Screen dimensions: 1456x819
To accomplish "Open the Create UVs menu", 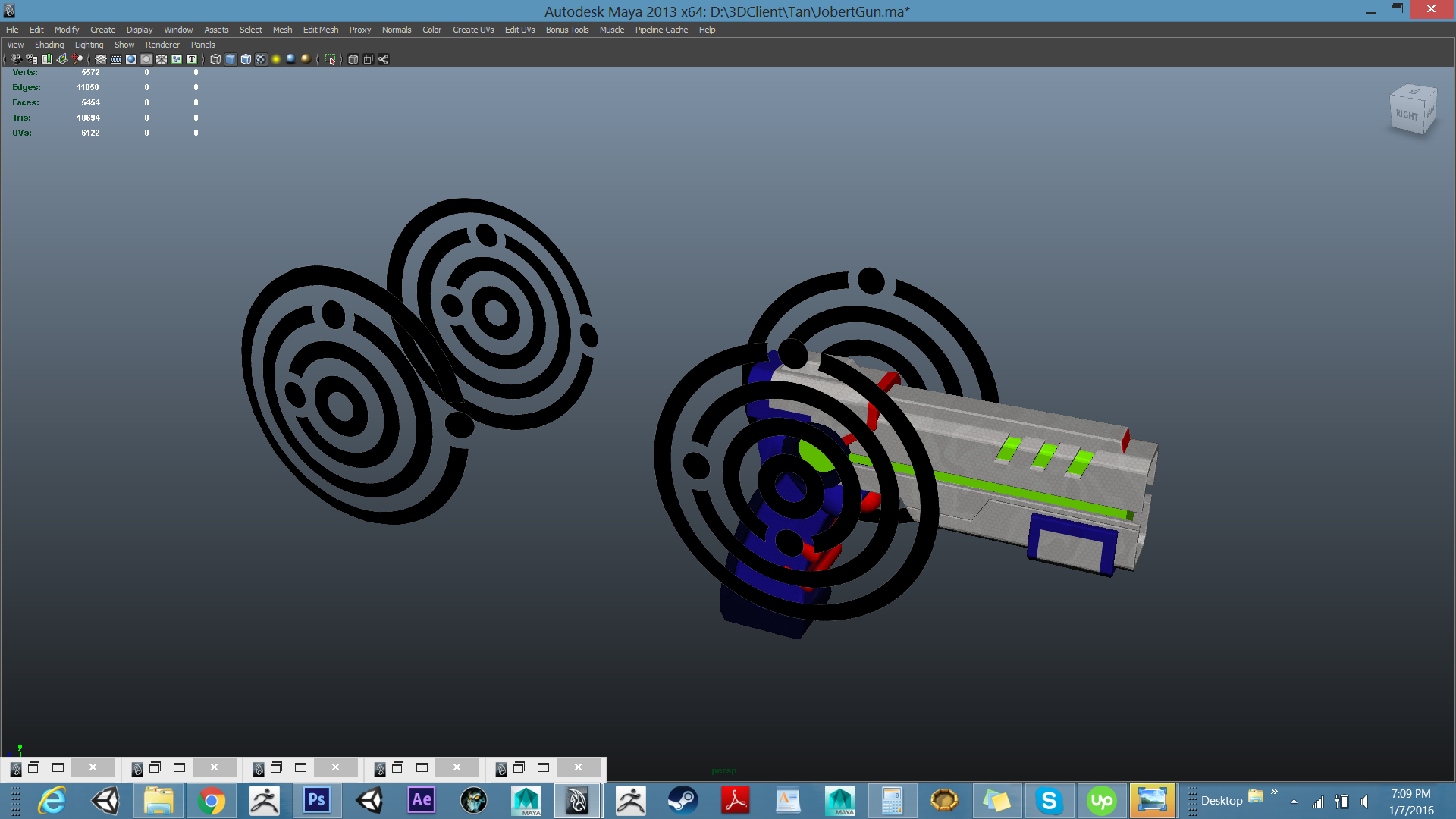I will coord(473,30).
